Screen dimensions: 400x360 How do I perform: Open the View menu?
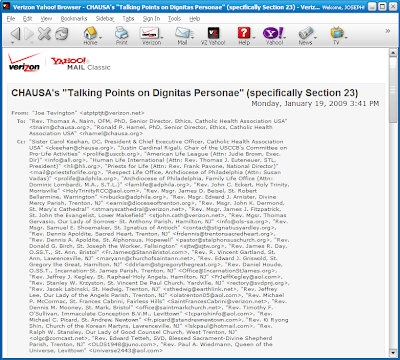[x=46, y=19]
